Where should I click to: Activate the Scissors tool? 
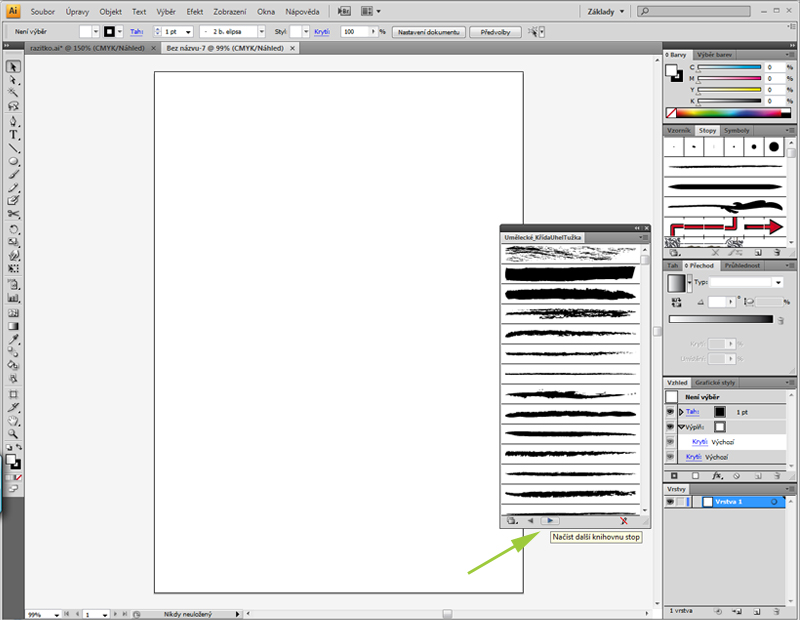pos(14,214)
